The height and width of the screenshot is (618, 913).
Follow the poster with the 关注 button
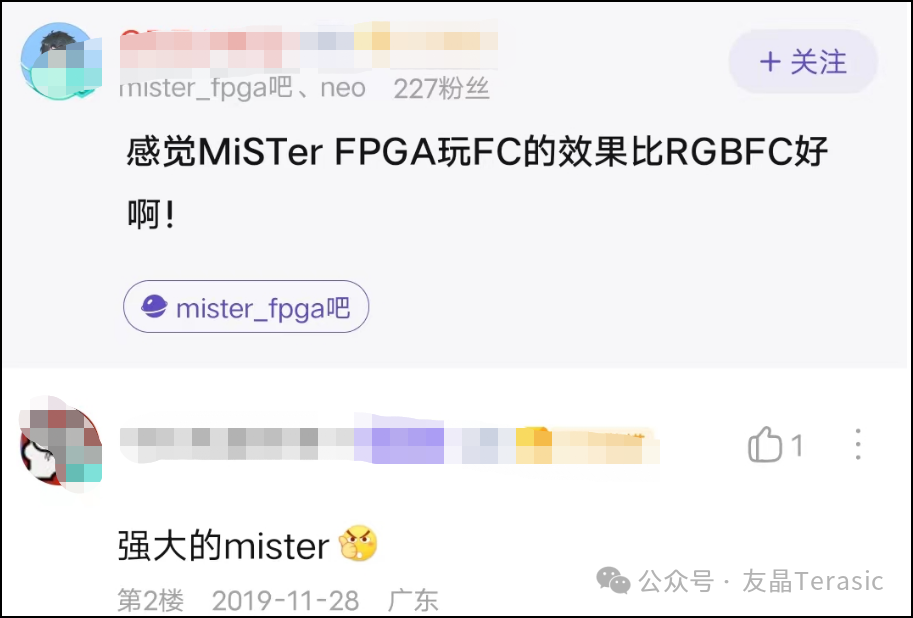[x=803, y=62]
